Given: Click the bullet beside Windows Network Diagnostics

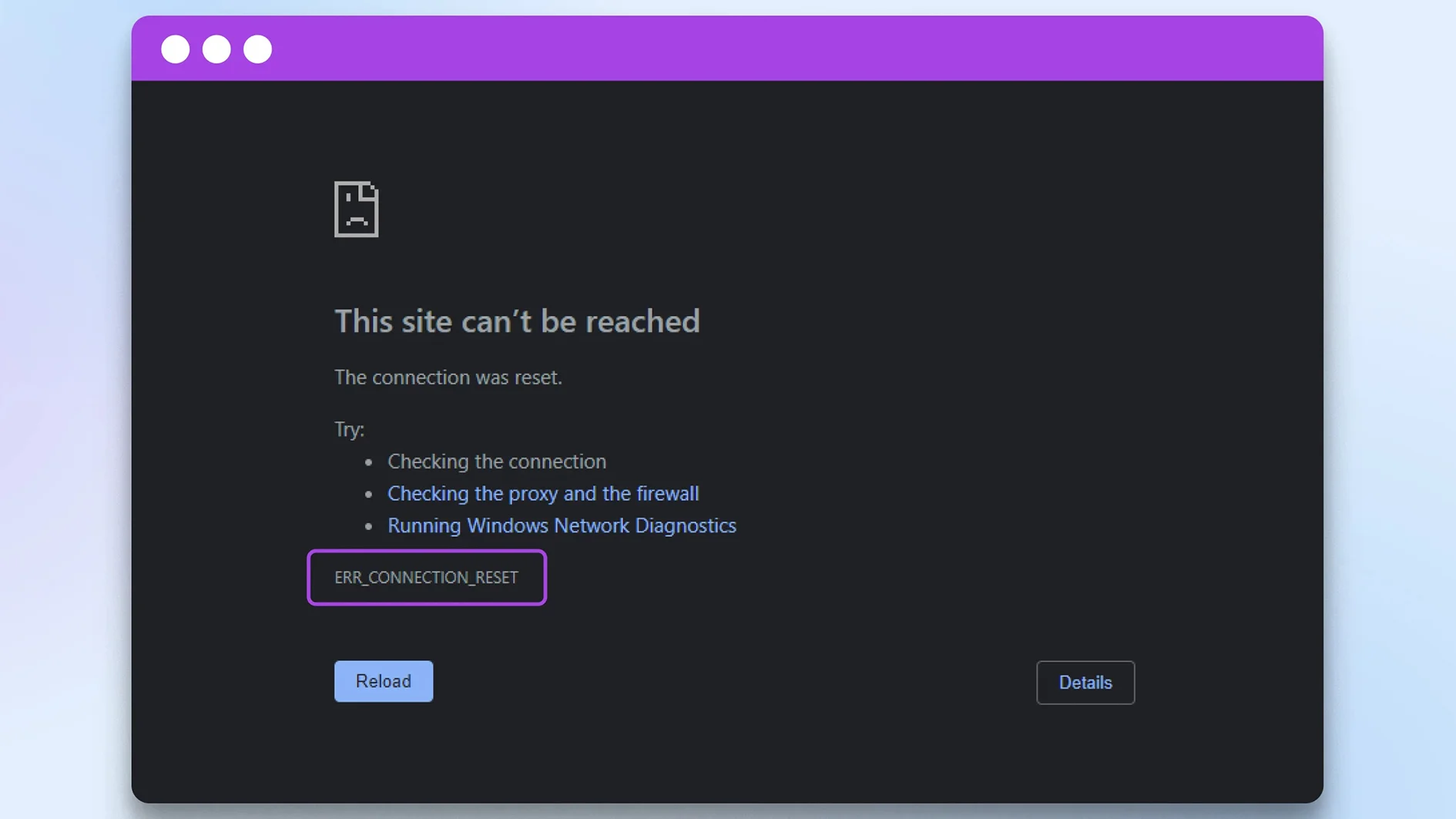Looking at the screenshot, I should 367,526.
